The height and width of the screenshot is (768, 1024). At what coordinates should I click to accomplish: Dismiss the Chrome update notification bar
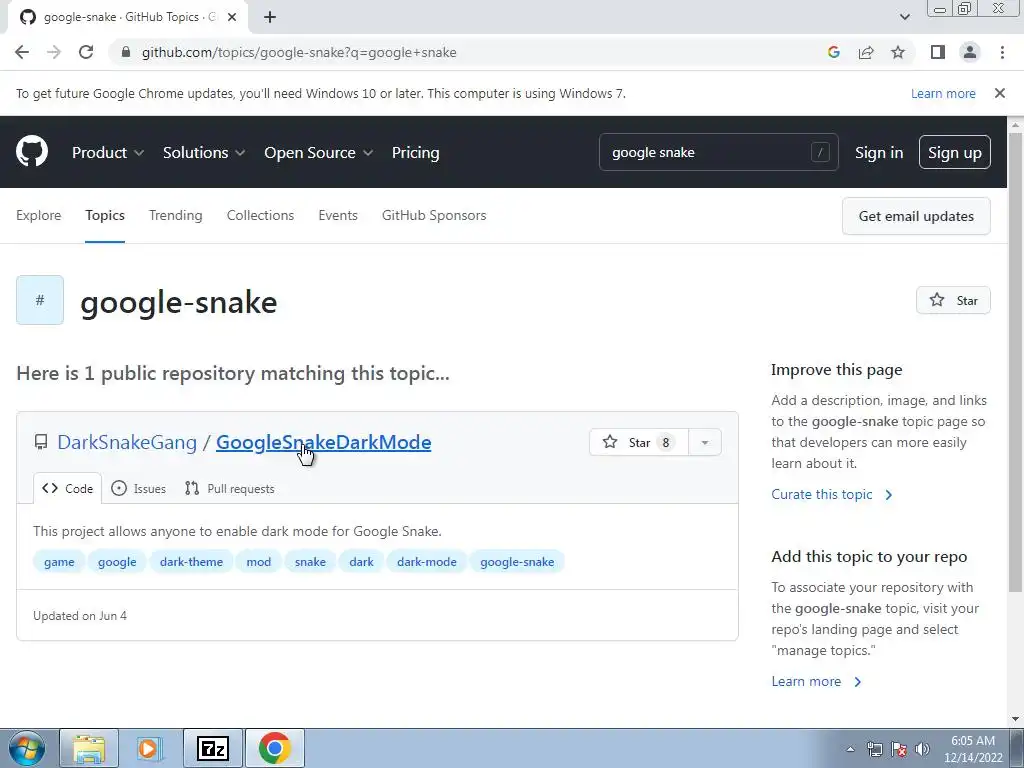click(999, 93)
